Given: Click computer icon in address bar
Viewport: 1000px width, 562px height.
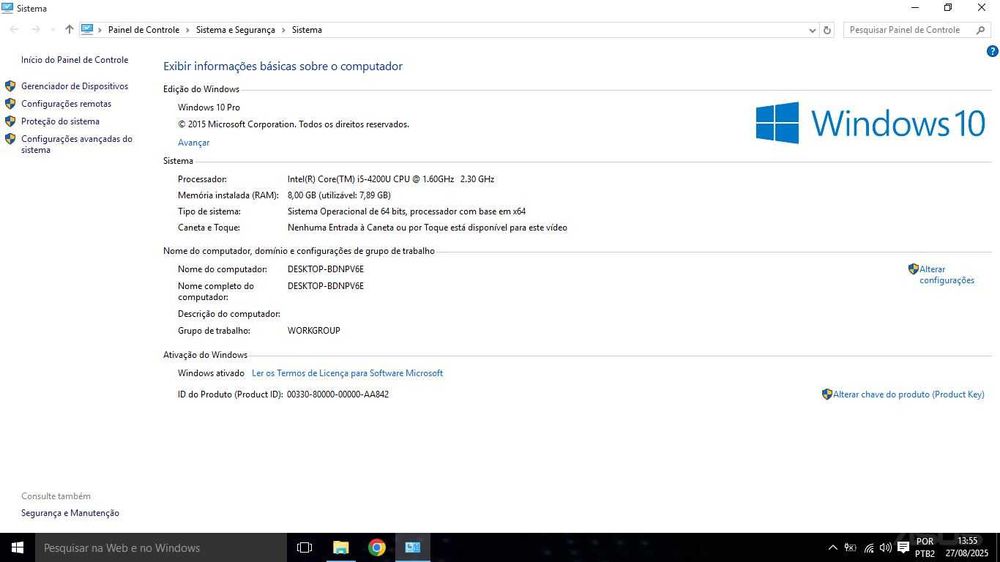Looking at the screenshot, I should (x=87, y=29).
